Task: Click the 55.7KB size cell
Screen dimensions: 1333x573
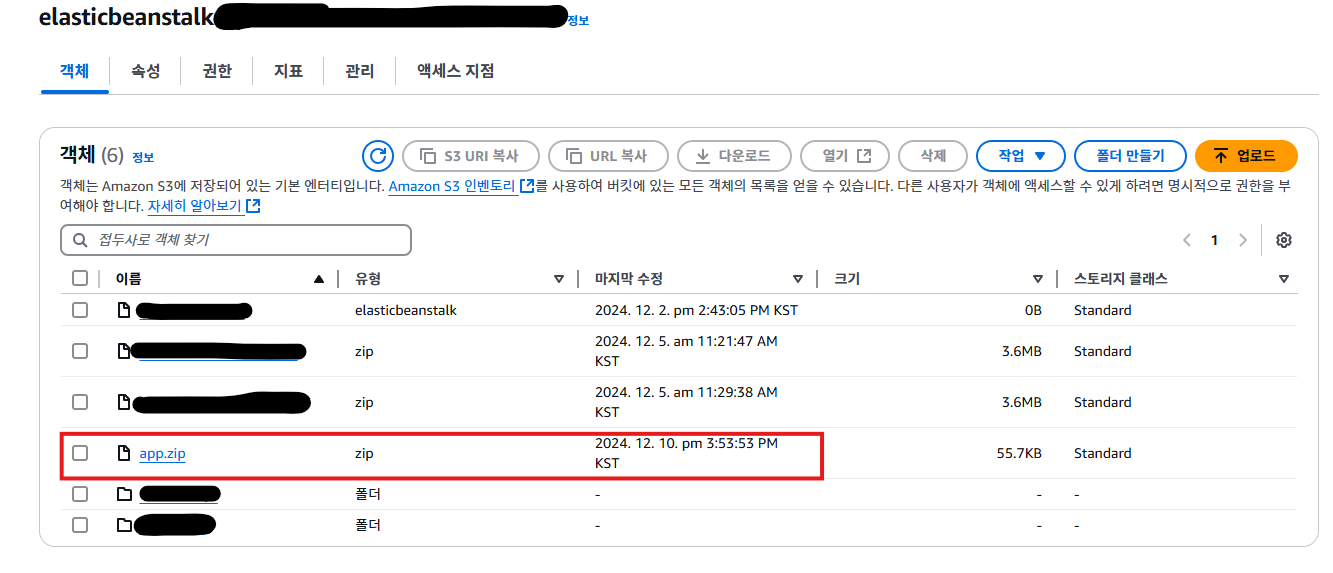Action: (1020, 453)
